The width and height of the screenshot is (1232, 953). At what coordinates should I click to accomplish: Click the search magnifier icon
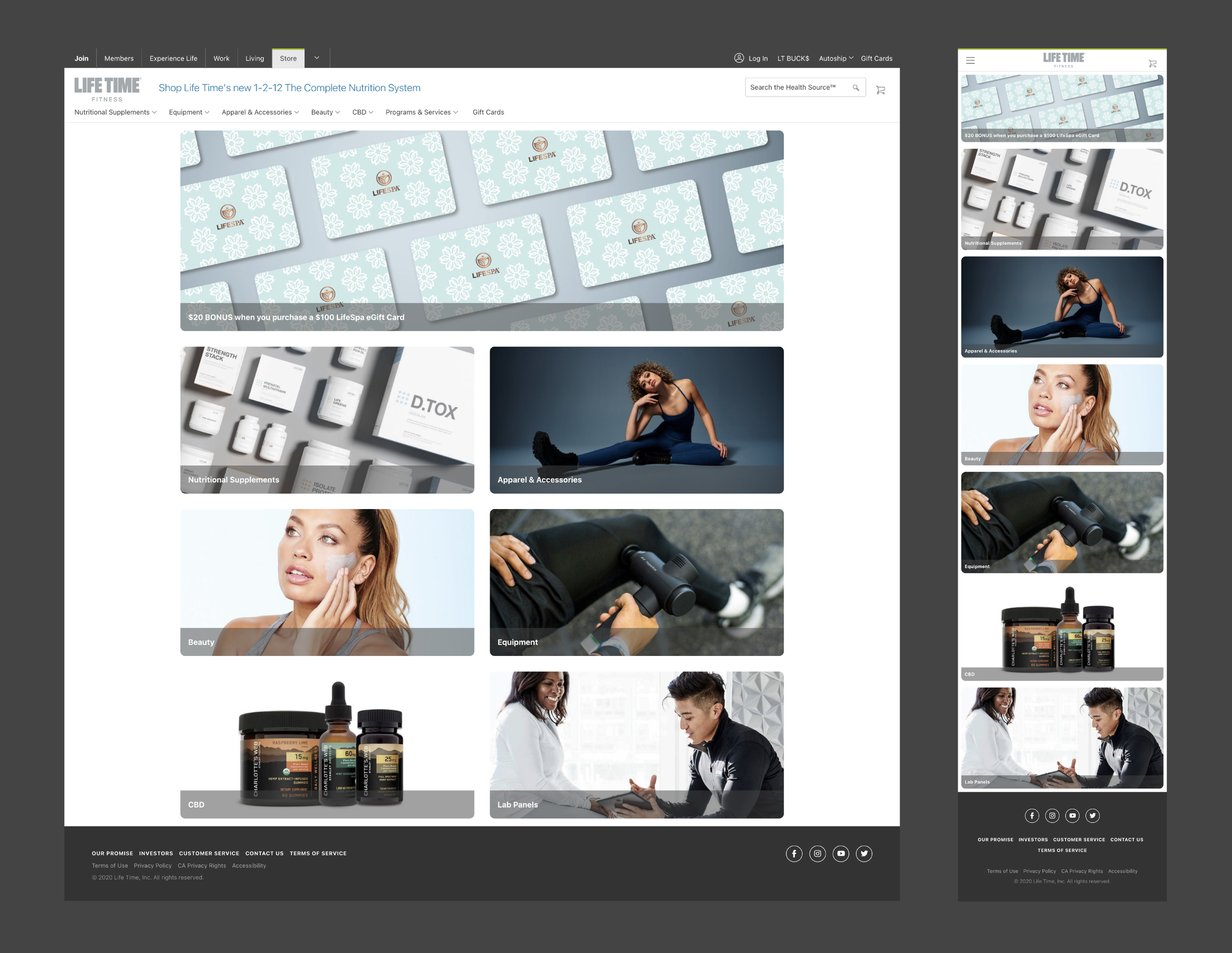click(856, 88)
